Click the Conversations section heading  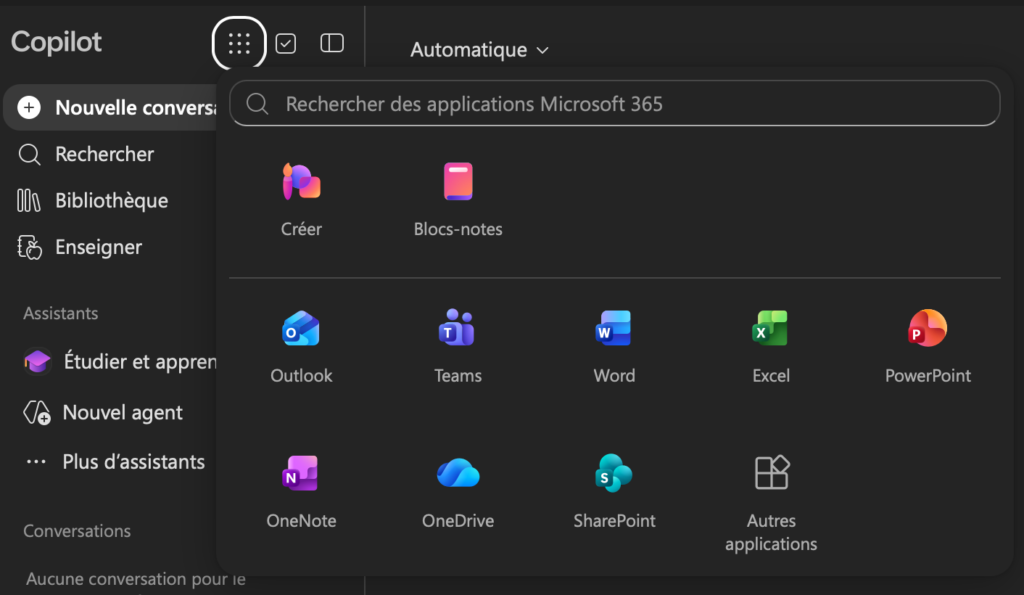[77, 531]
